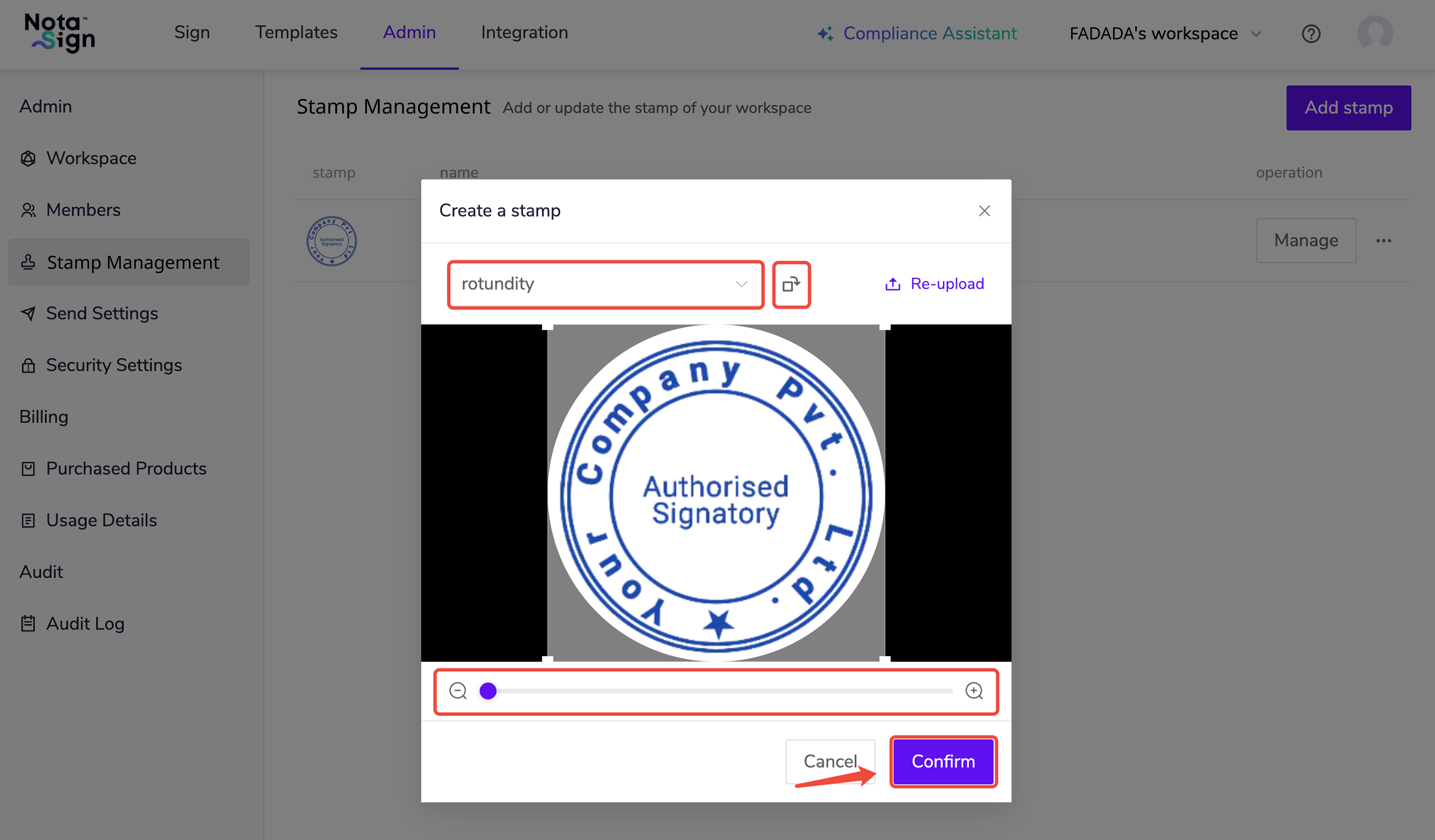Click the purple zoom slider handle
Viewport: 1435px width, 840px height.
click(x=488, y=691)
